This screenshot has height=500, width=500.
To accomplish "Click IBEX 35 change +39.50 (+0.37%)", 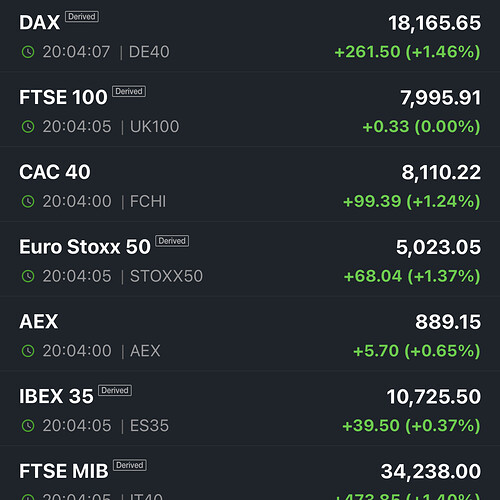I will click(411, 426).
